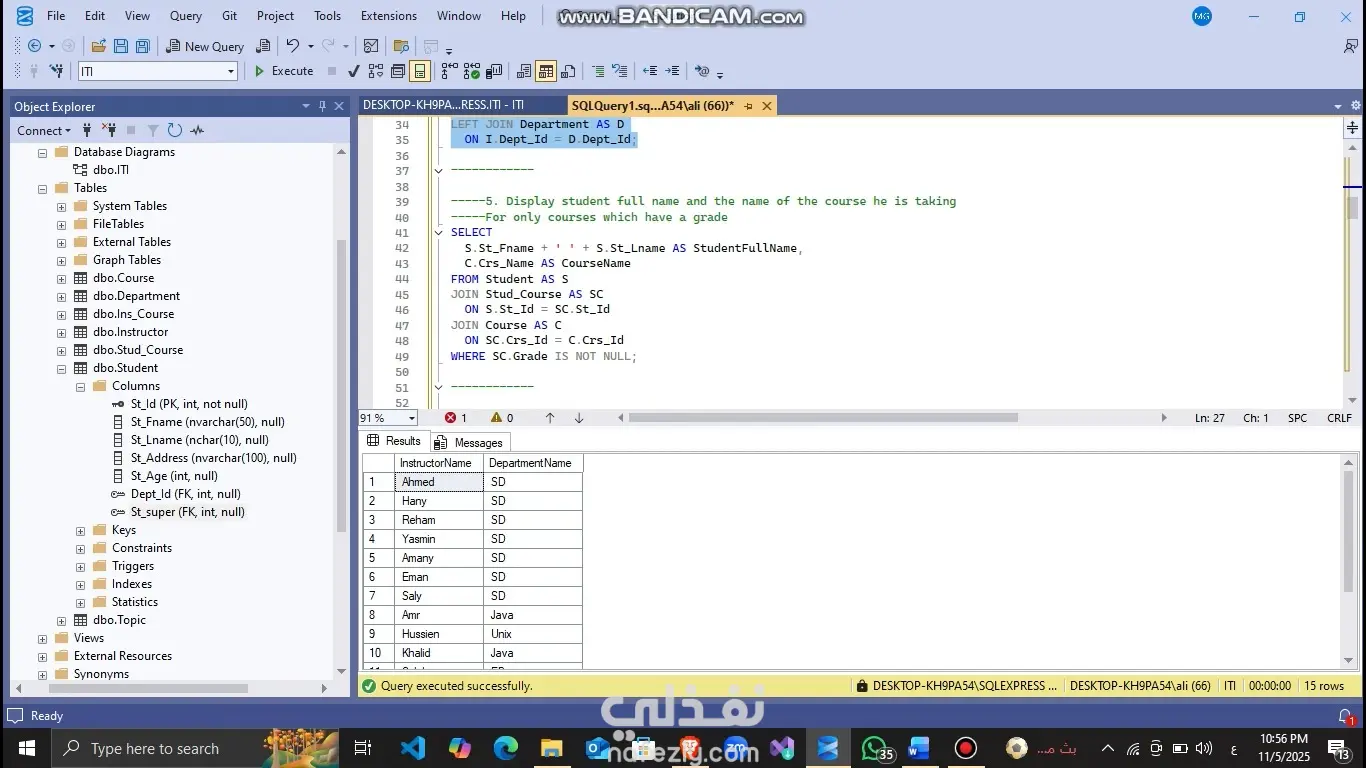Click the New Query button
The image size is (1366, 768).
point(205,46)
